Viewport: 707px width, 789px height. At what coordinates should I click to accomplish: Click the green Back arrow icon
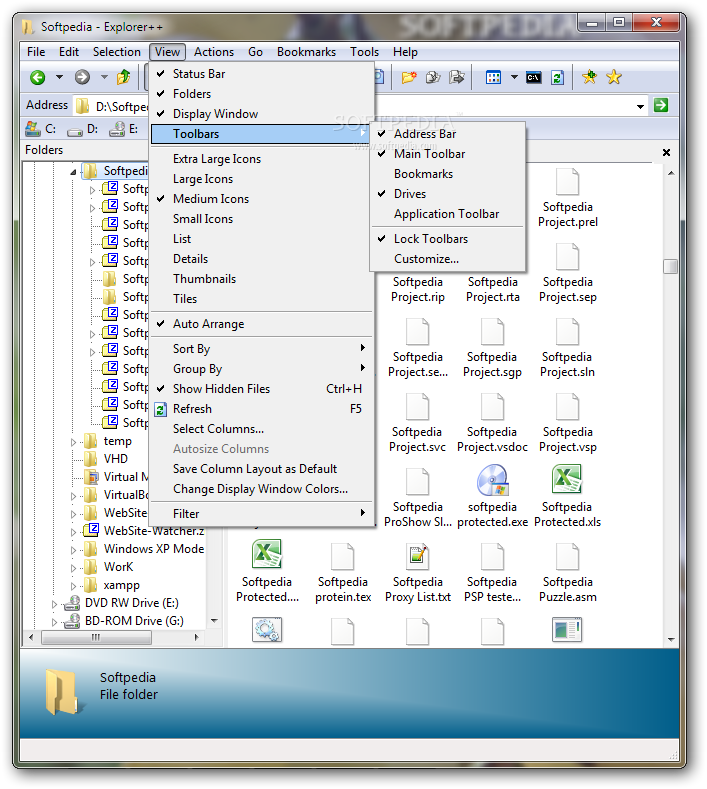point(38,77)
